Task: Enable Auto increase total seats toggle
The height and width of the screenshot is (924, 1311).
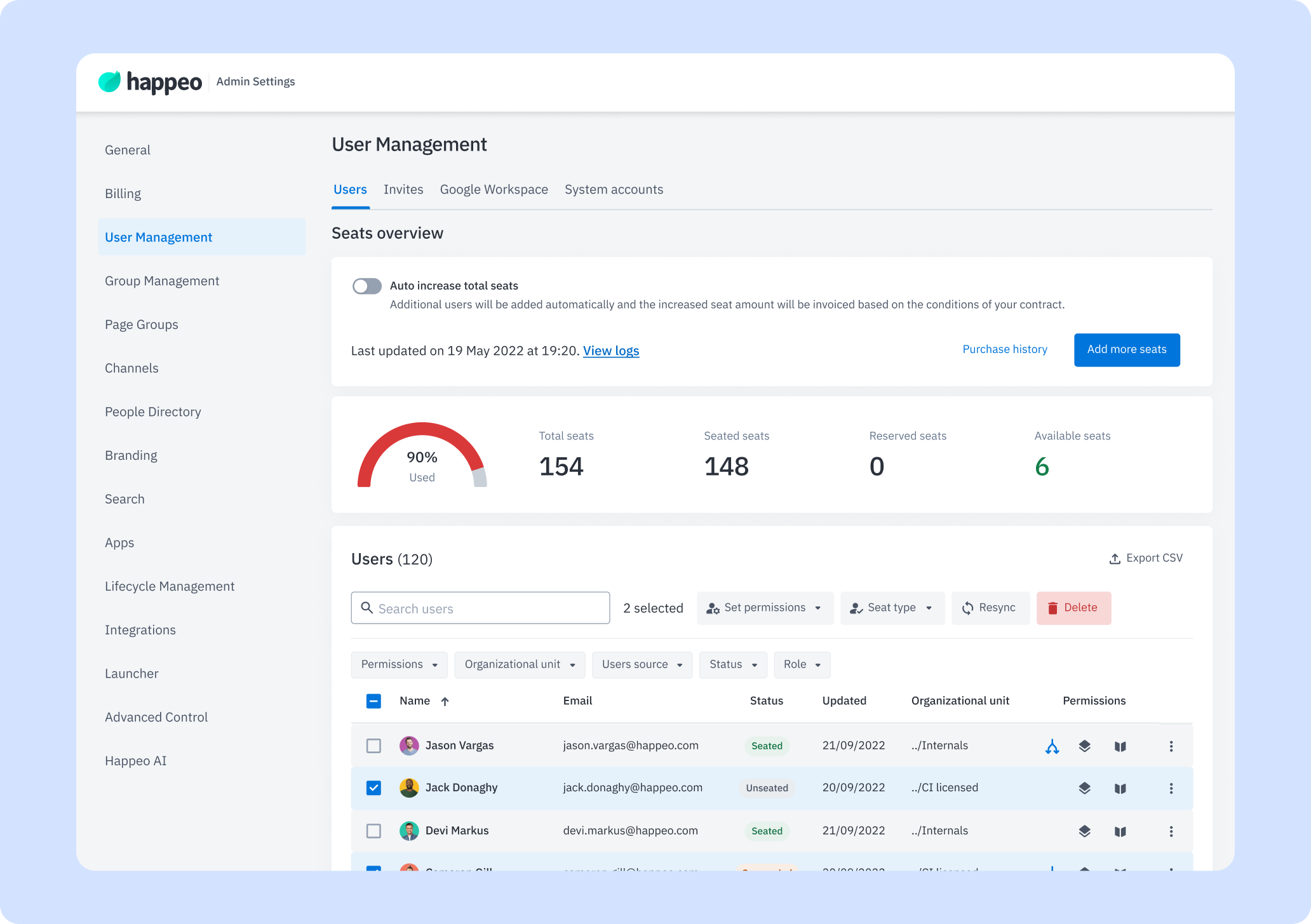Action: (x=367, y=286)
